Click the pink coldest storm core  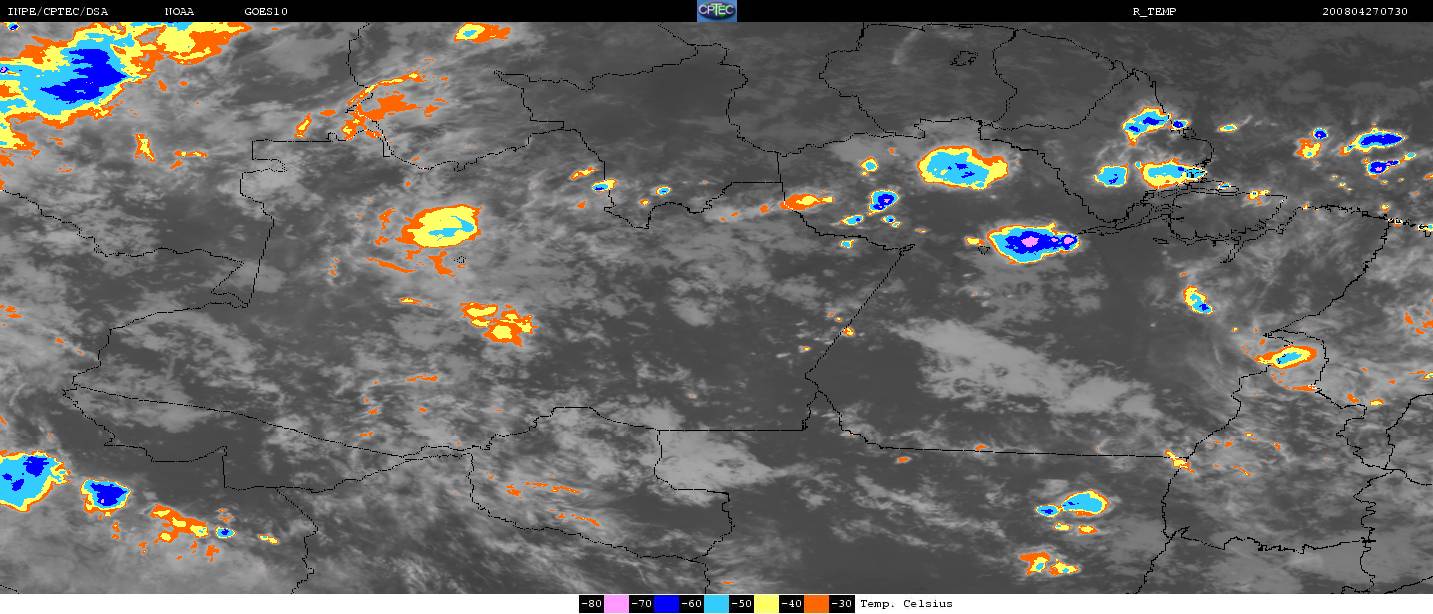1032,242
